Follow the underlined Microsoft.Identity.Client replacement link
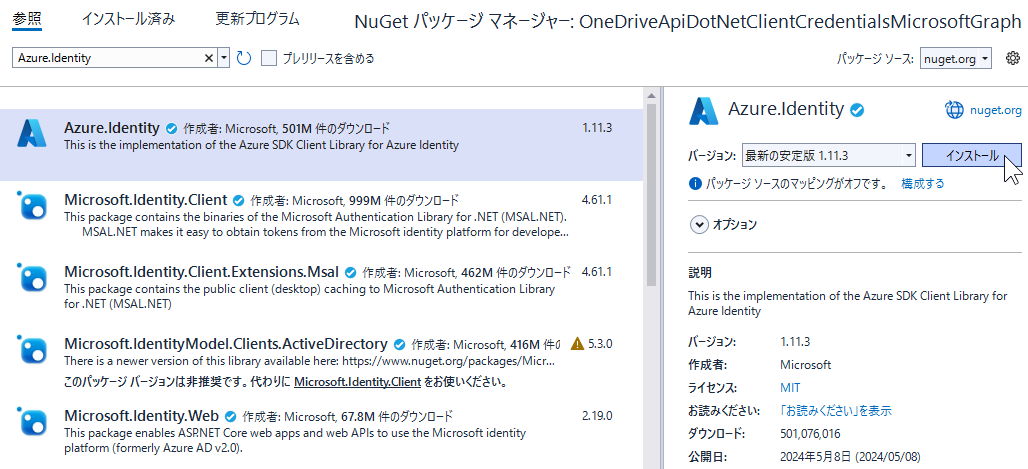This screenshot has width=1028, height=469. [357, 382]
